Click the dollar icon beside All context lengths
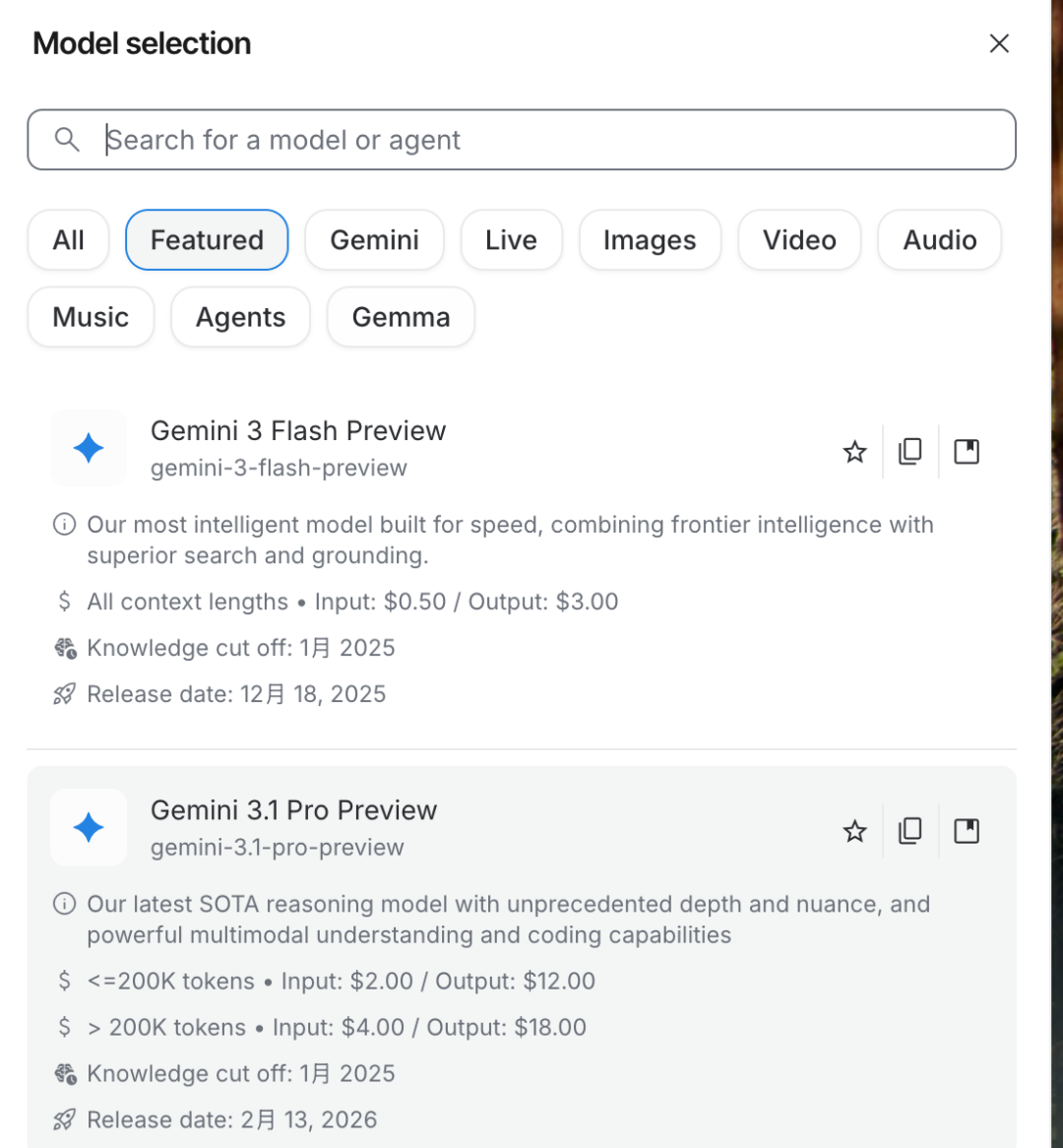Image resolution: width=1063 pixels, height=1148 pixels. click(x=64, y=602)
